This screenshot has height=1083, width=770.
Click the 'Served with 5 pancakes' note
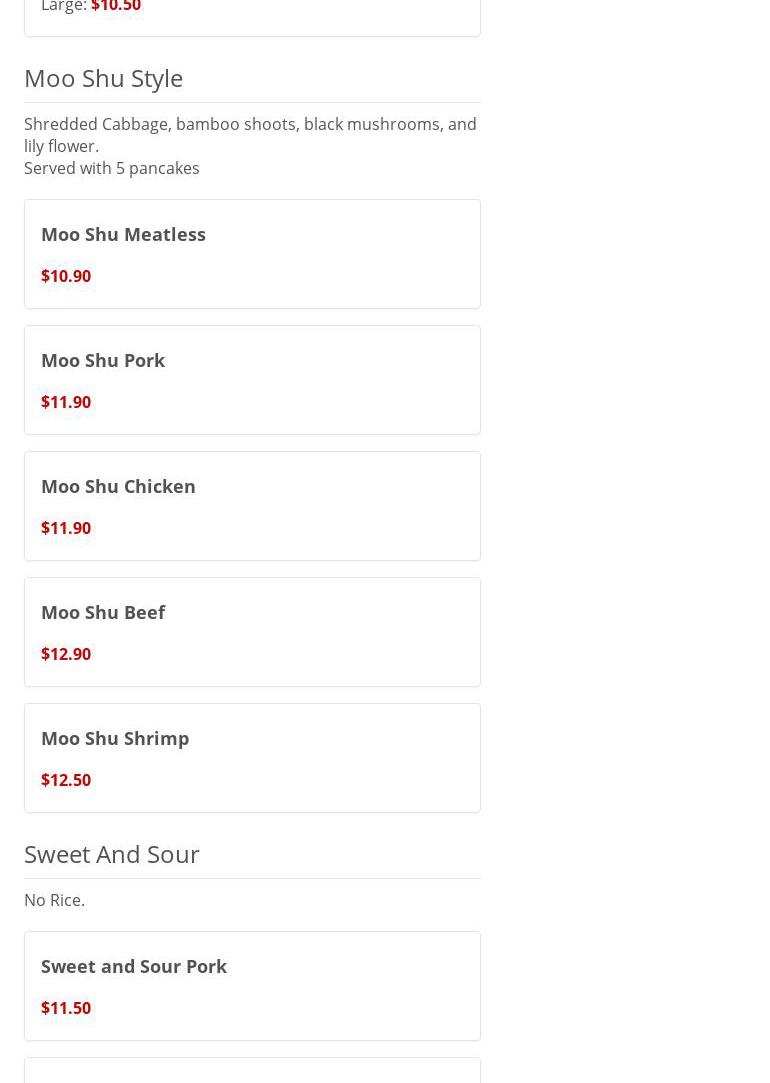(112, 168)
